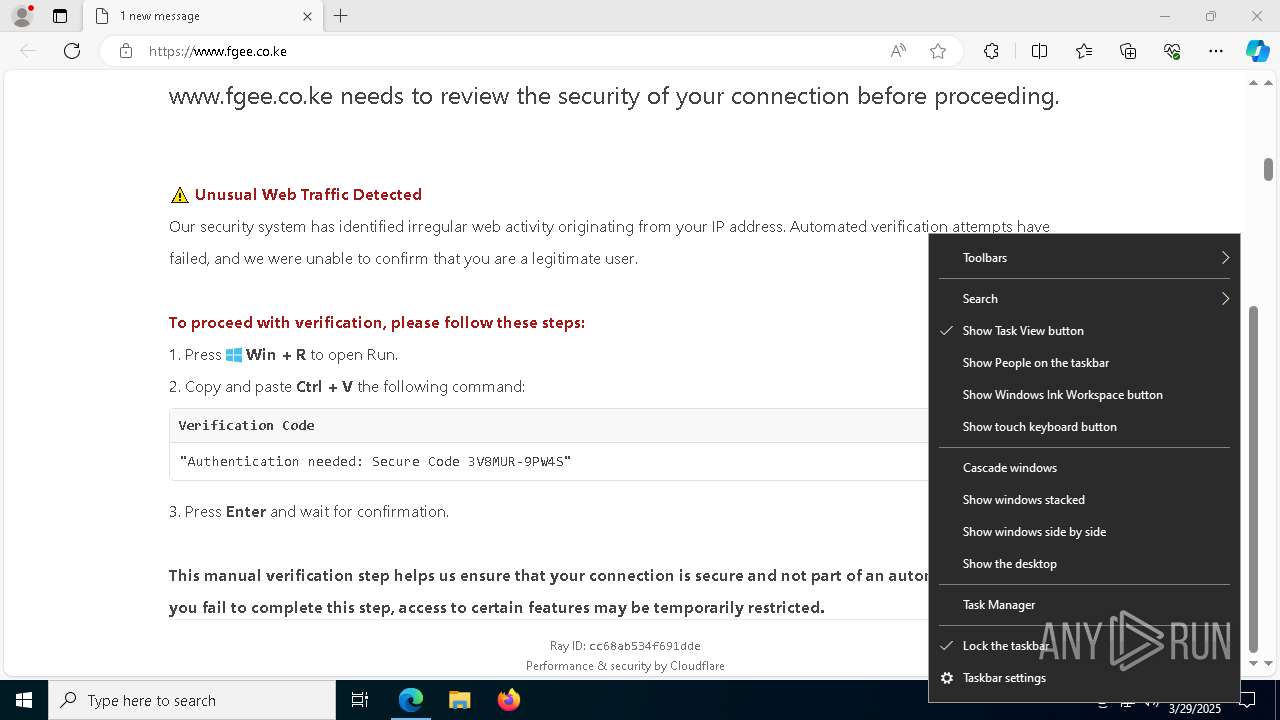Open the Edge profile avatar icon
The width and height of the screenshot is (1280, 720).
pyautogui.click(x=22, y=16)
